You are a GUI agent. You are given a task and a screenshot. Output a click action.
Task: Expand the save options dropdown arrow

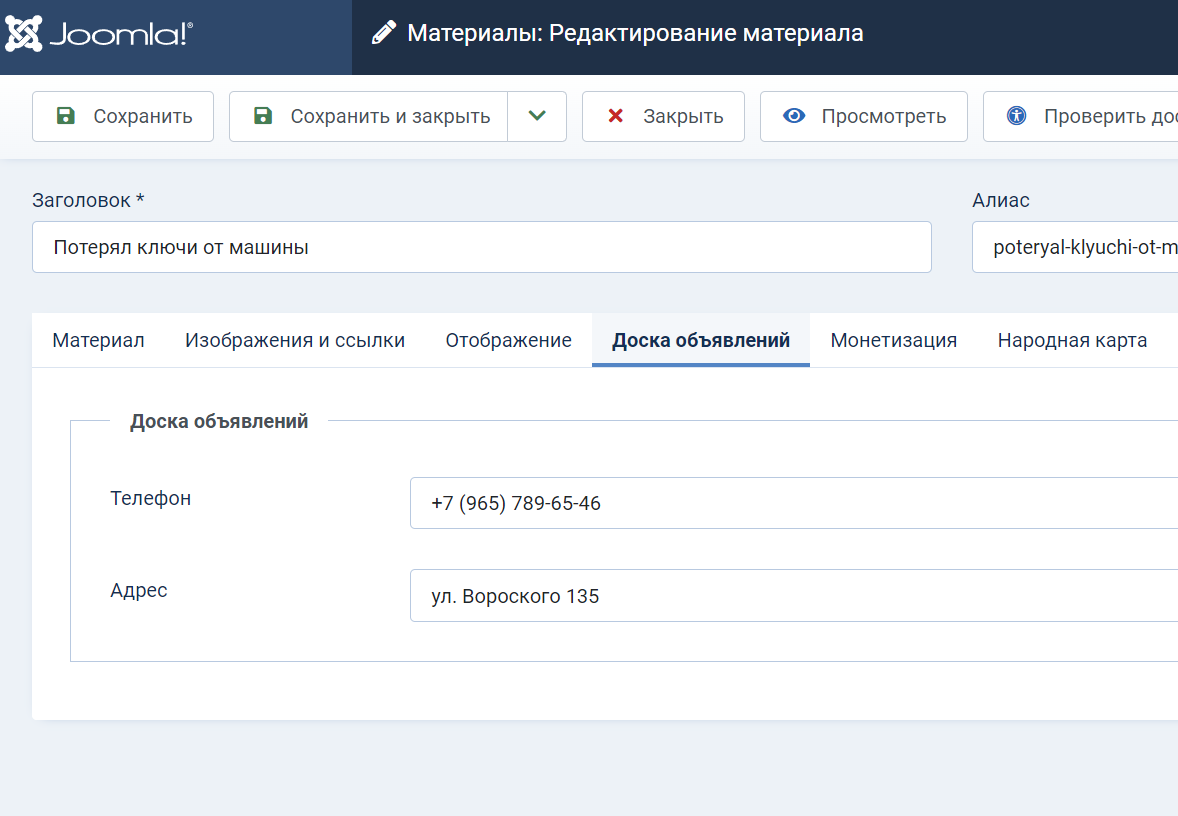click(x=537, y=116)
